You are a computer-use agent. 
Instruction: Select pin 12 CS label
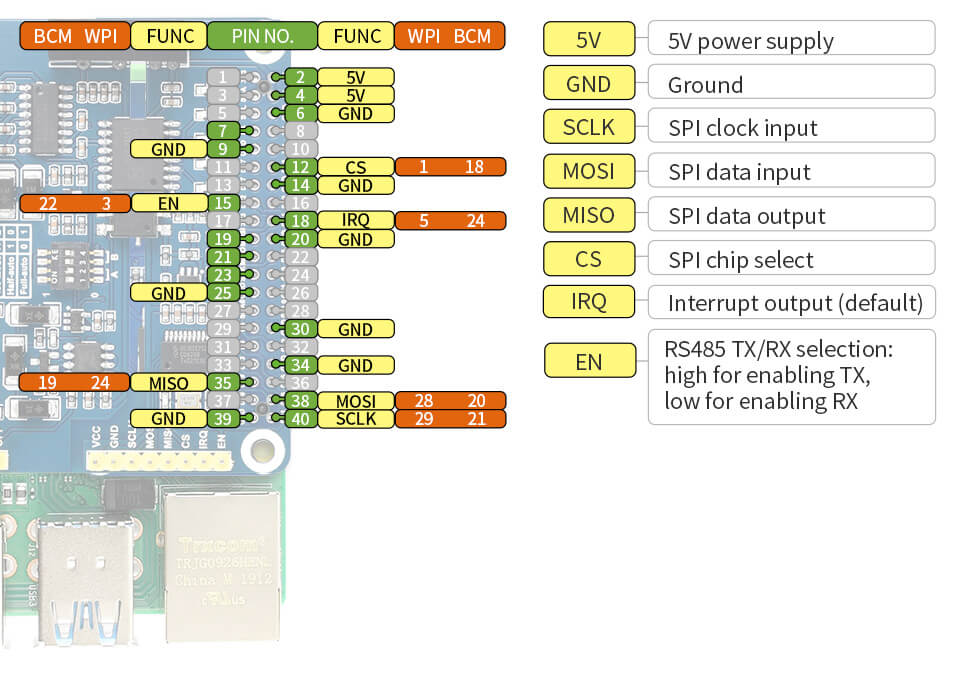[x=356, y=167]
